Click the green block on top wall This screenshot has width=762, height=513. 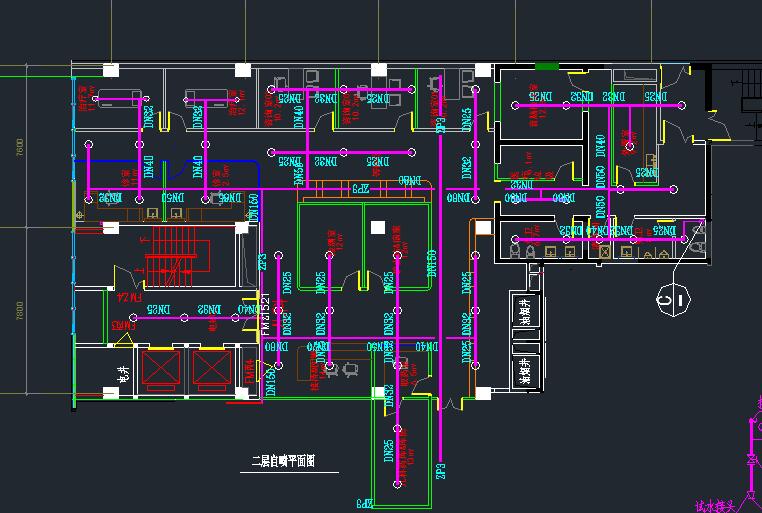547,66
